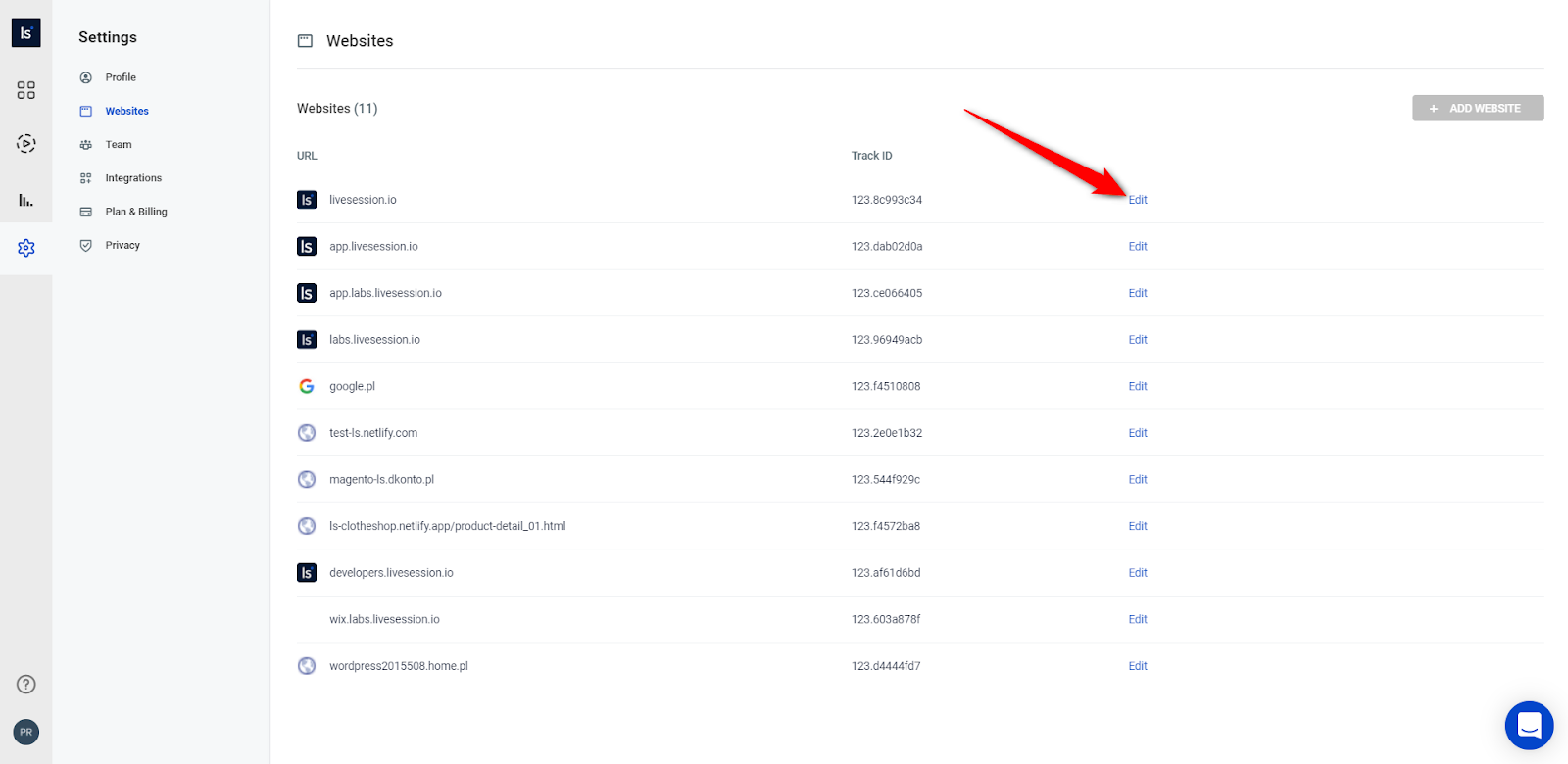This screenshot has height=764, width=1568.
Task: Click the ADD WEBSITE button
Action: 1478,108
